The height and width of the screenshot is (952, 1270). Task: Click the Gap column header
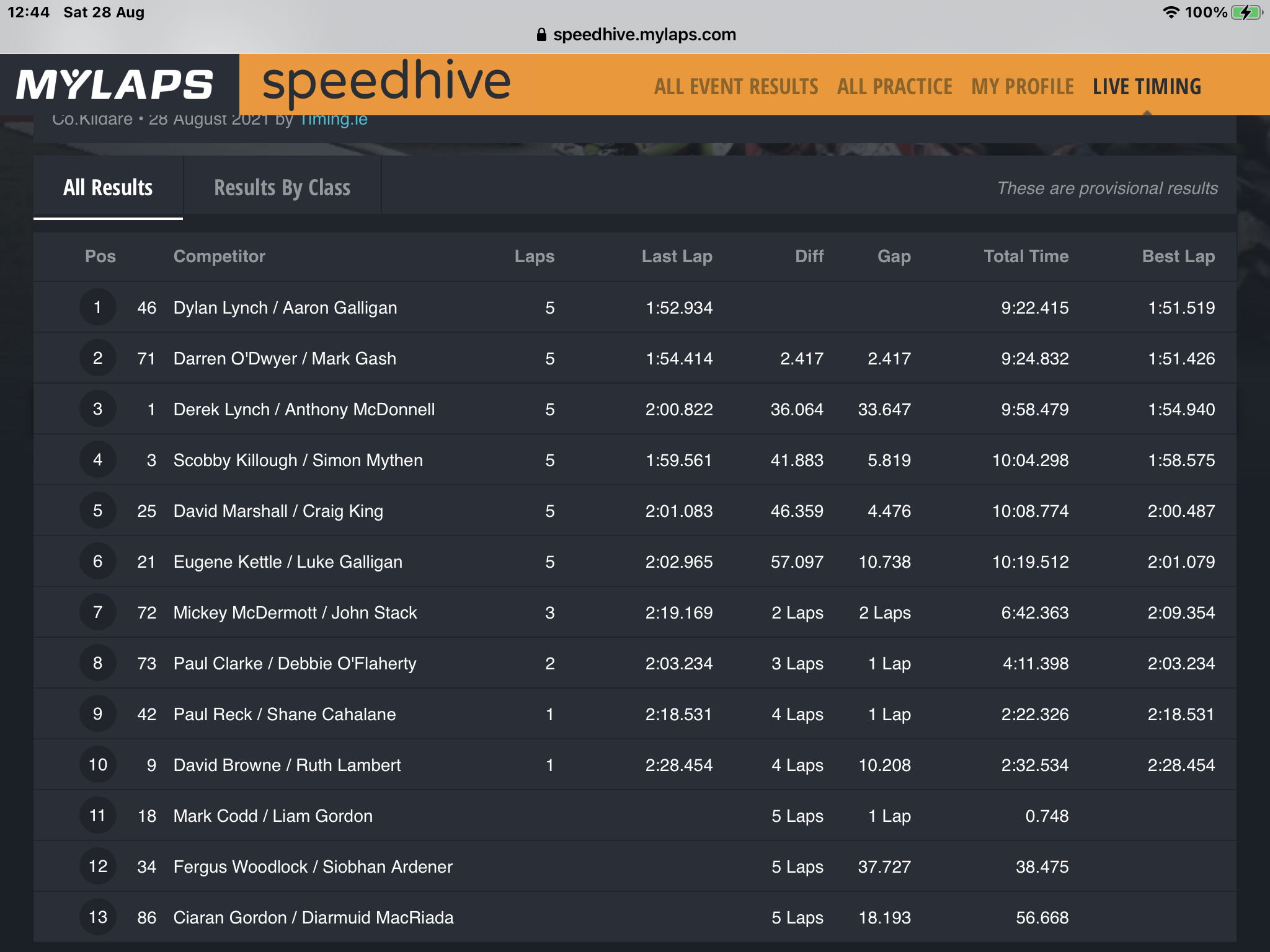(x=894, y=257)
